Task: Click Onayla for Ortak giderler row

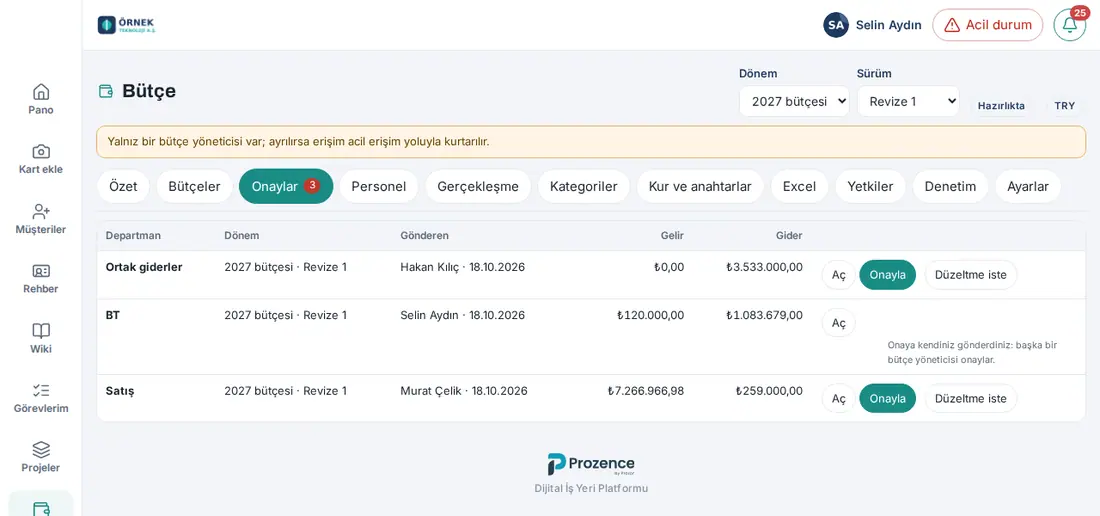Action: pos(887,275)
